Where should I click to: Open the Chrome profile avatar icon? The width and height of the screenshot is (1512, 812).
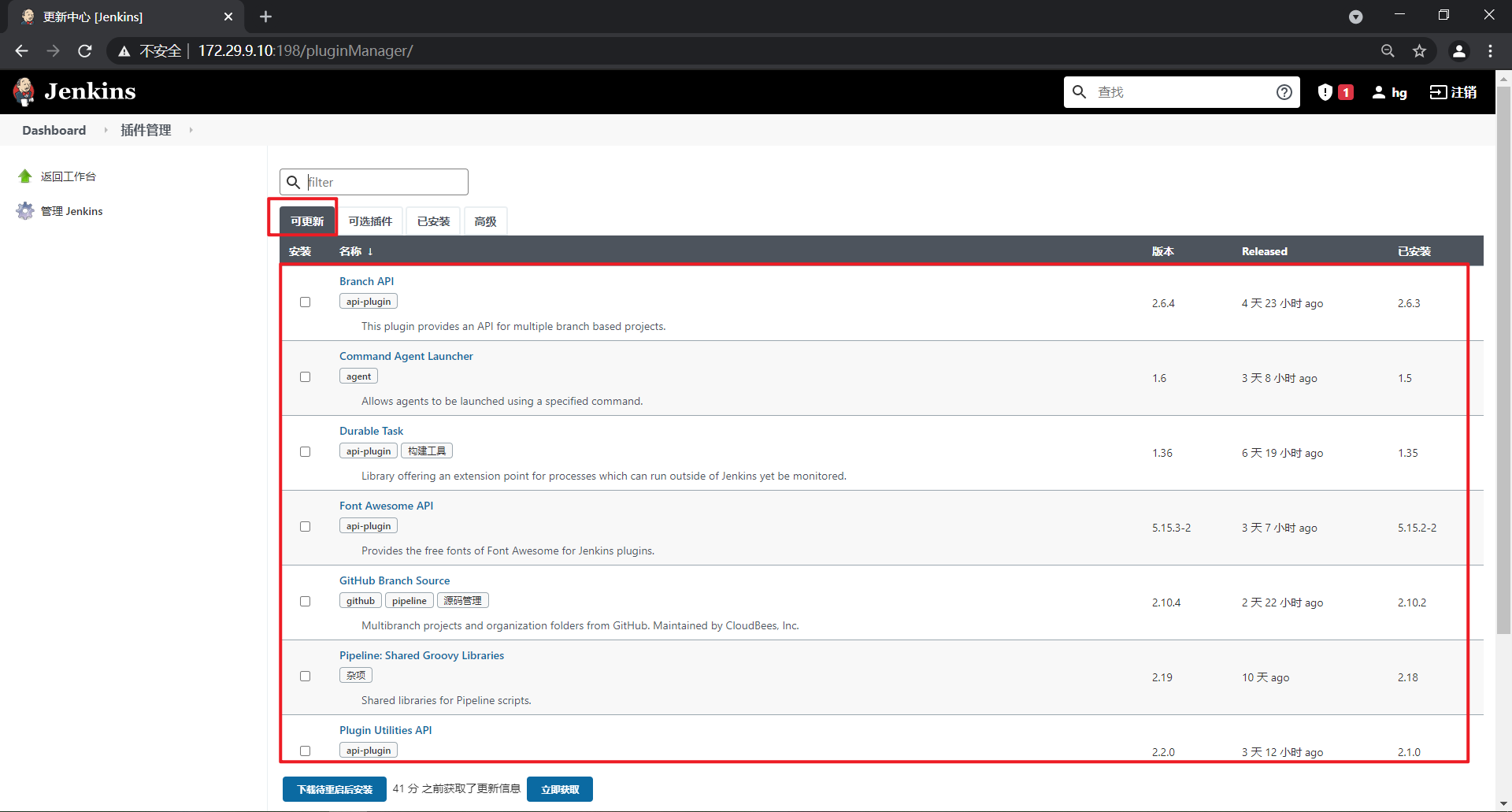coord(1458,50)
